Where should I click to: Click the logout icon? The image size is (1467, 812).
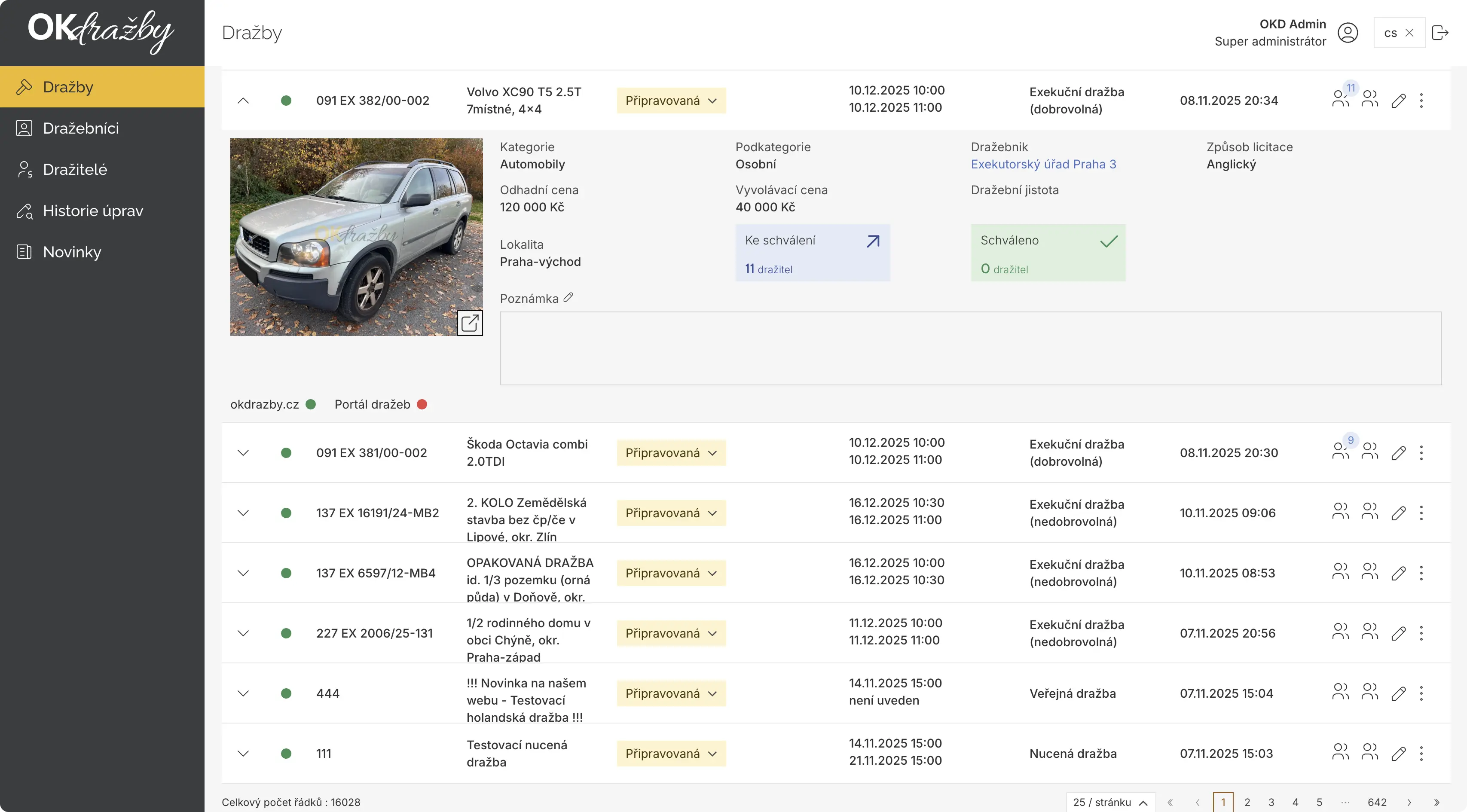[1439, 33]
